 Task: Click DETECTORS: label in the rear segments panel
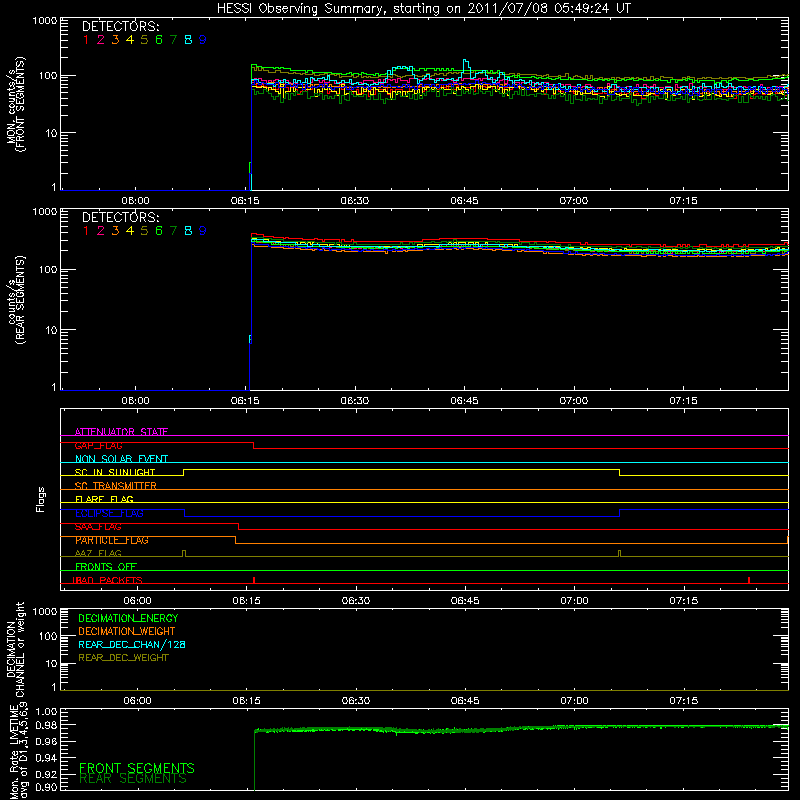point(120,217)
